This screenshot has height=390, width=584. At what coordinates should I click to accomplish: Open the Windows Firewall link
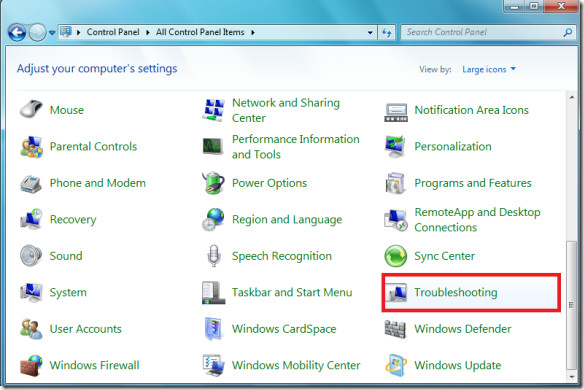click(95, 365)
